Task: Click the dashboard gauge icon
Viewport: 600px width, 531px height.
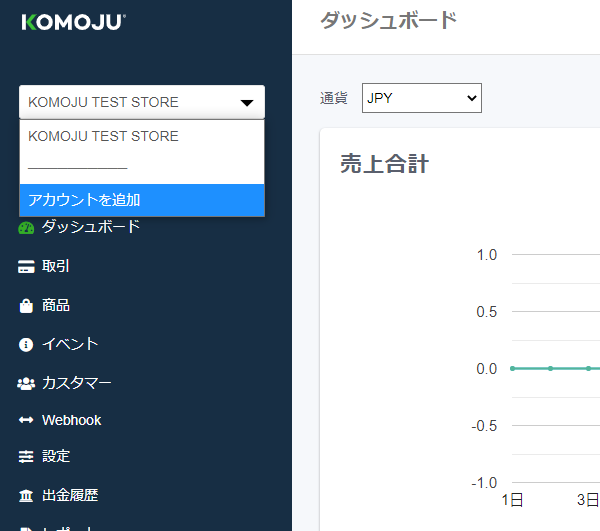Action: coord(26,228)
